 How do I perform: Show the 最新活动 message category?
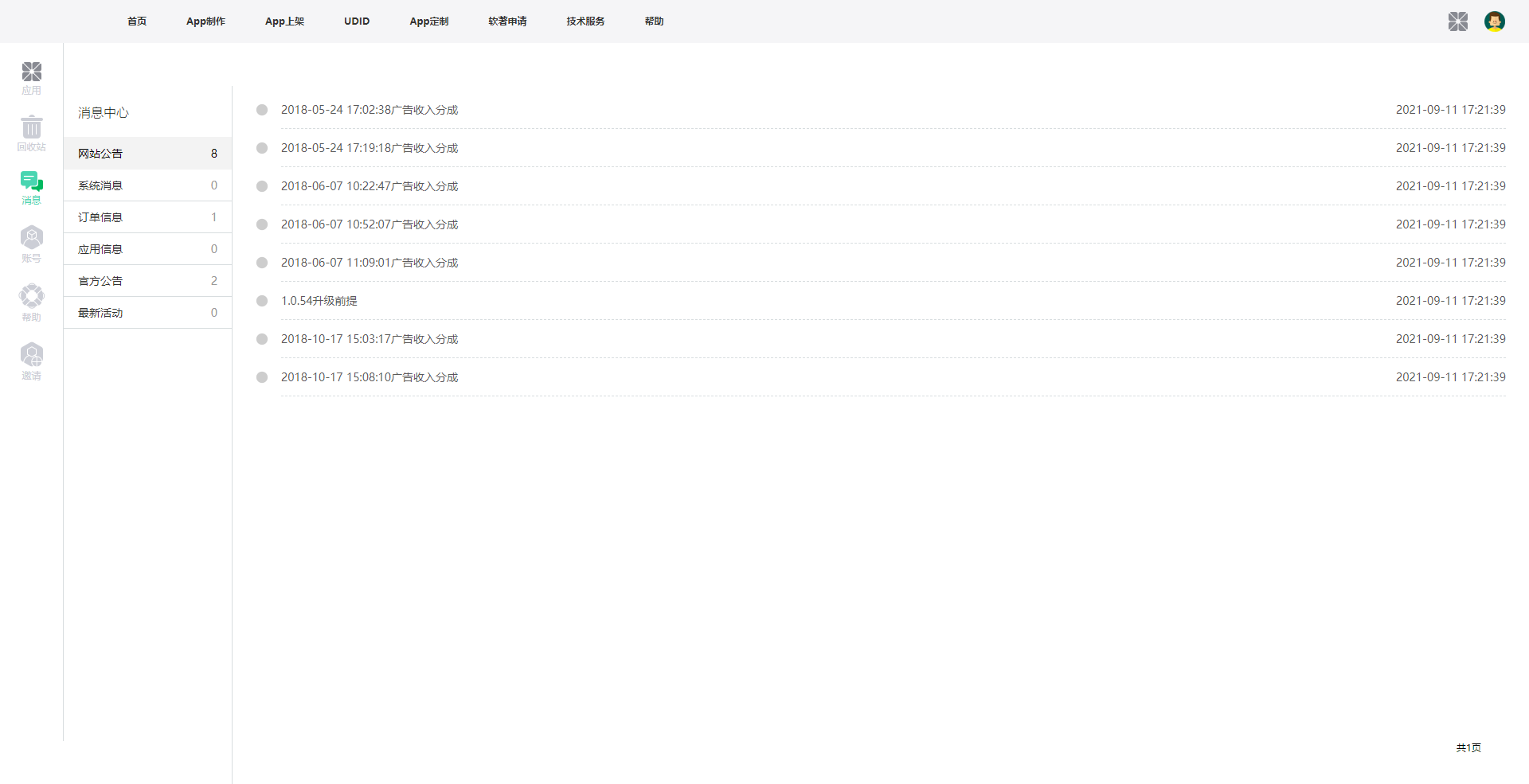(100, 313)
